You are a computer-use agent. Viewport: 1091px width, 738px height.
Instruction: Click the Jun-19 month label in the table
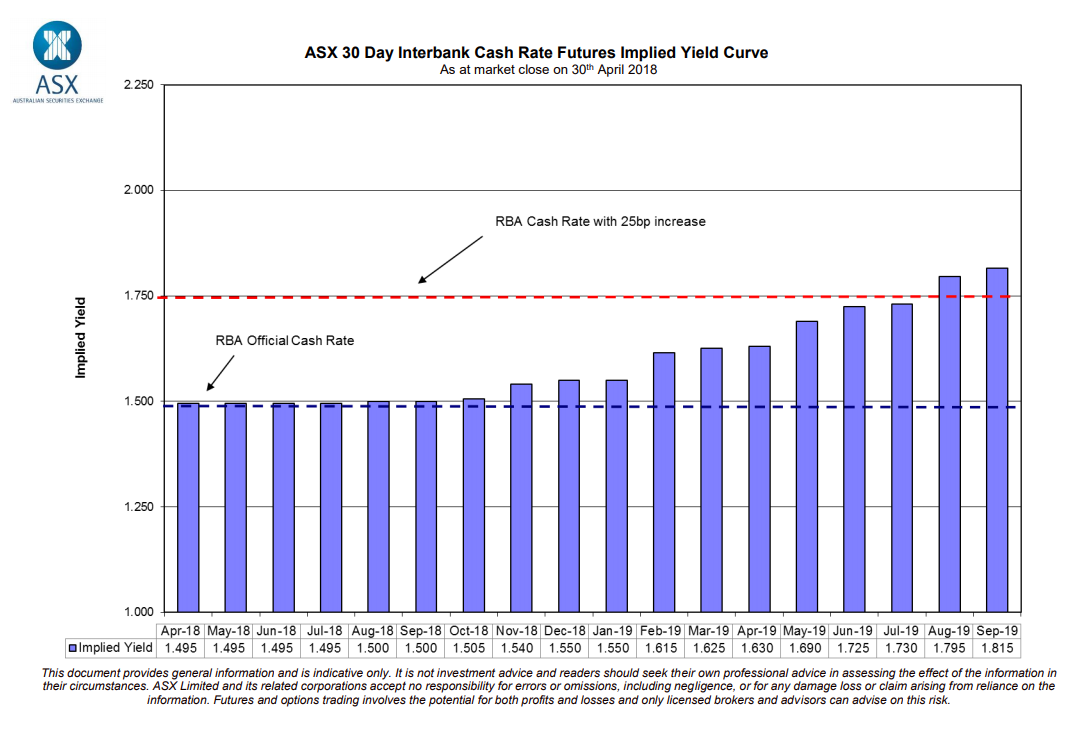coord(853,631)
